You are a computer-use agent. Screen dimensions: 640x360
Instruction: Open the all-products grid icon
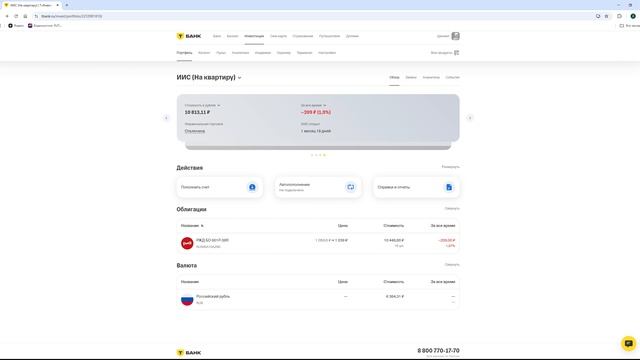click(456, 53)
